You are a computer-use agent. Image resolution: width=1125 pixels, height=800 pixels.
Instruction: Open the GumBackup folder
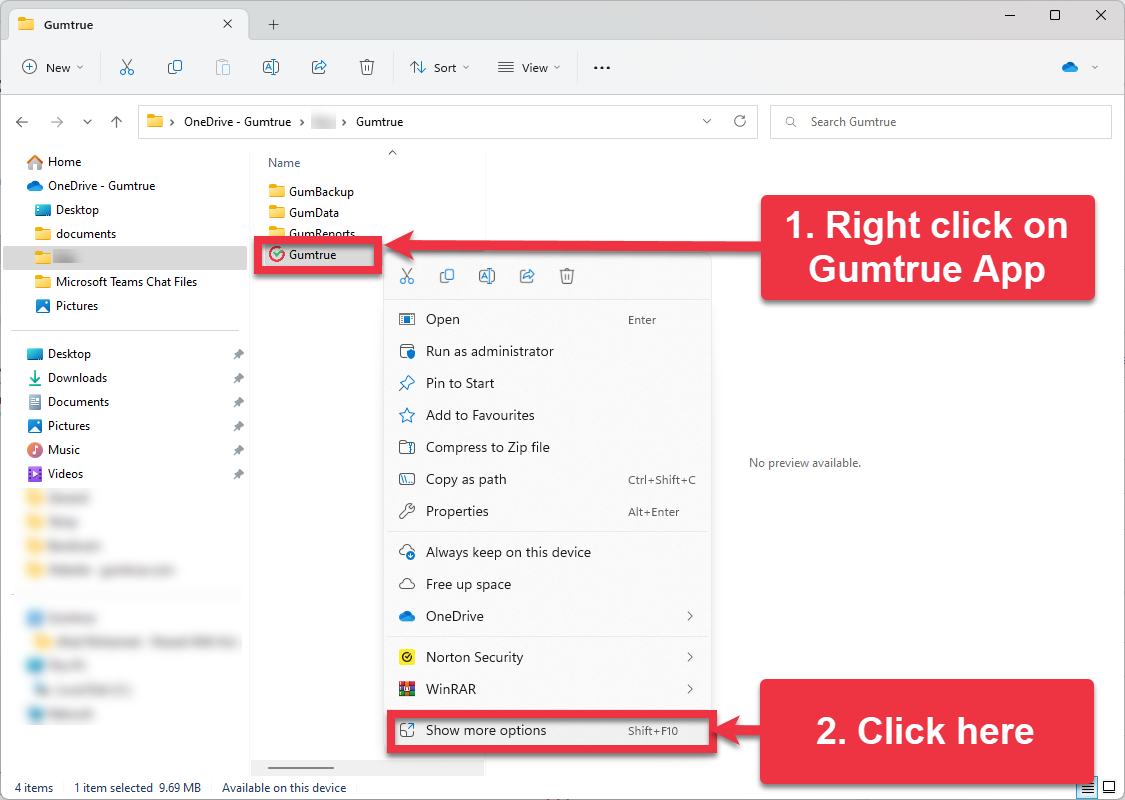(311, 192)
